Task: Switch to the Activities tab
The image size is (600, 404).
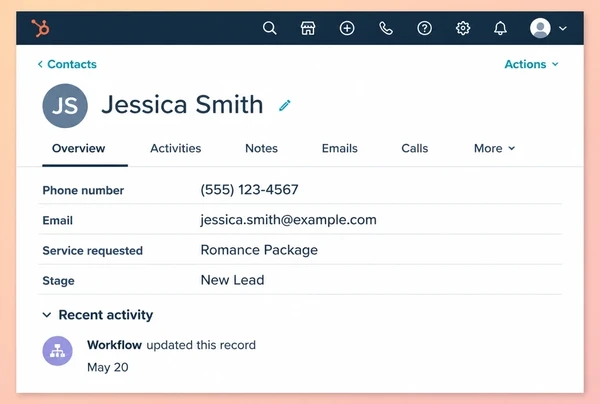Action: coord(175,148)
